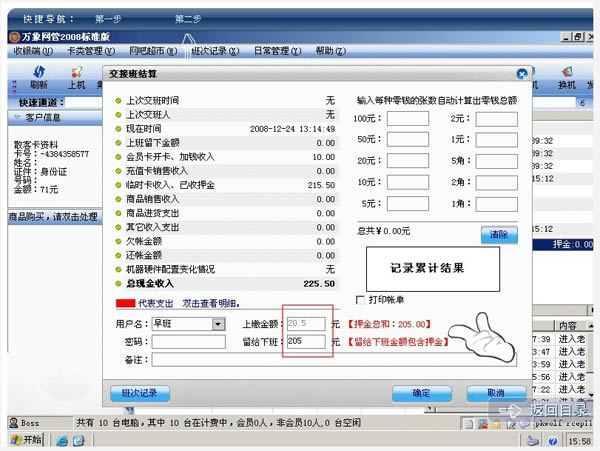Click the red 代表支出 color swatch

pyautogui.click(x=126, y=303)
